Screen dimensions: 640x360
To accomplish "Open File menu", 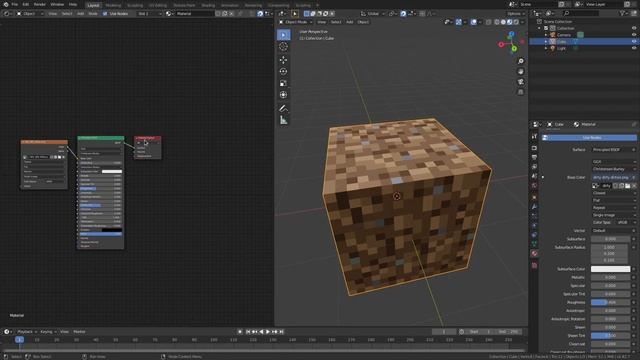I will click(15, 4).
